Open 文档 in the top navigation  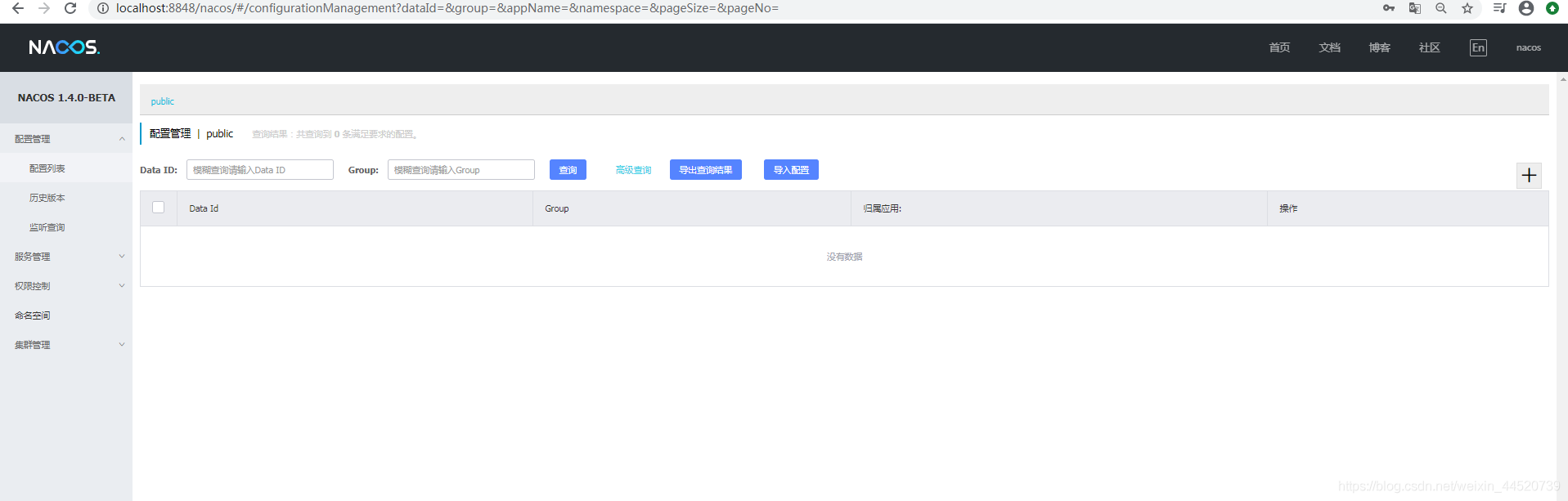pyautogui.click(x=1329, y=47)
